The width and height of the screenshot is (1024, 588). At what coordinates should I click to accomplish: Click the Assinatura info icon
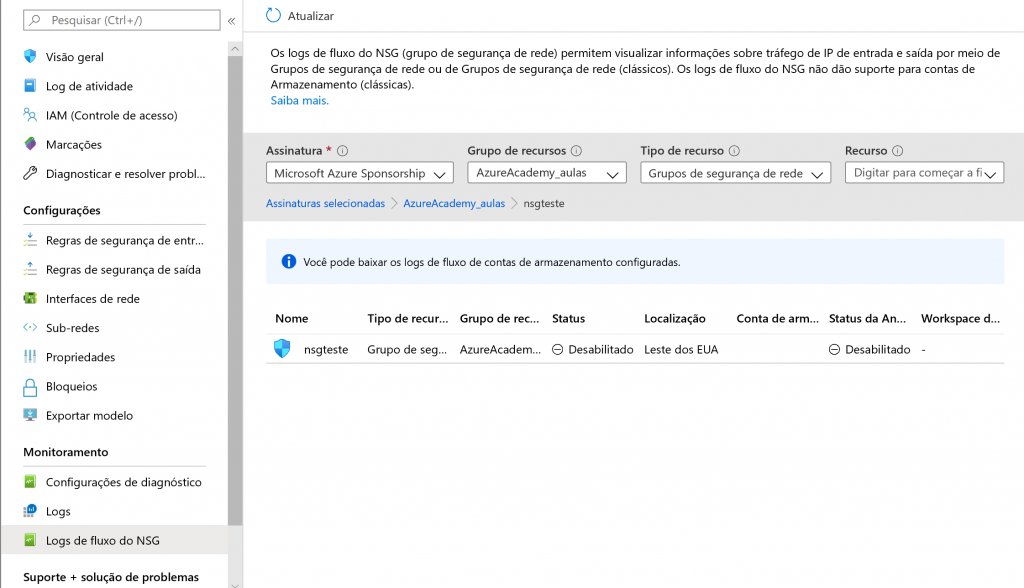[x=343, y=151]
